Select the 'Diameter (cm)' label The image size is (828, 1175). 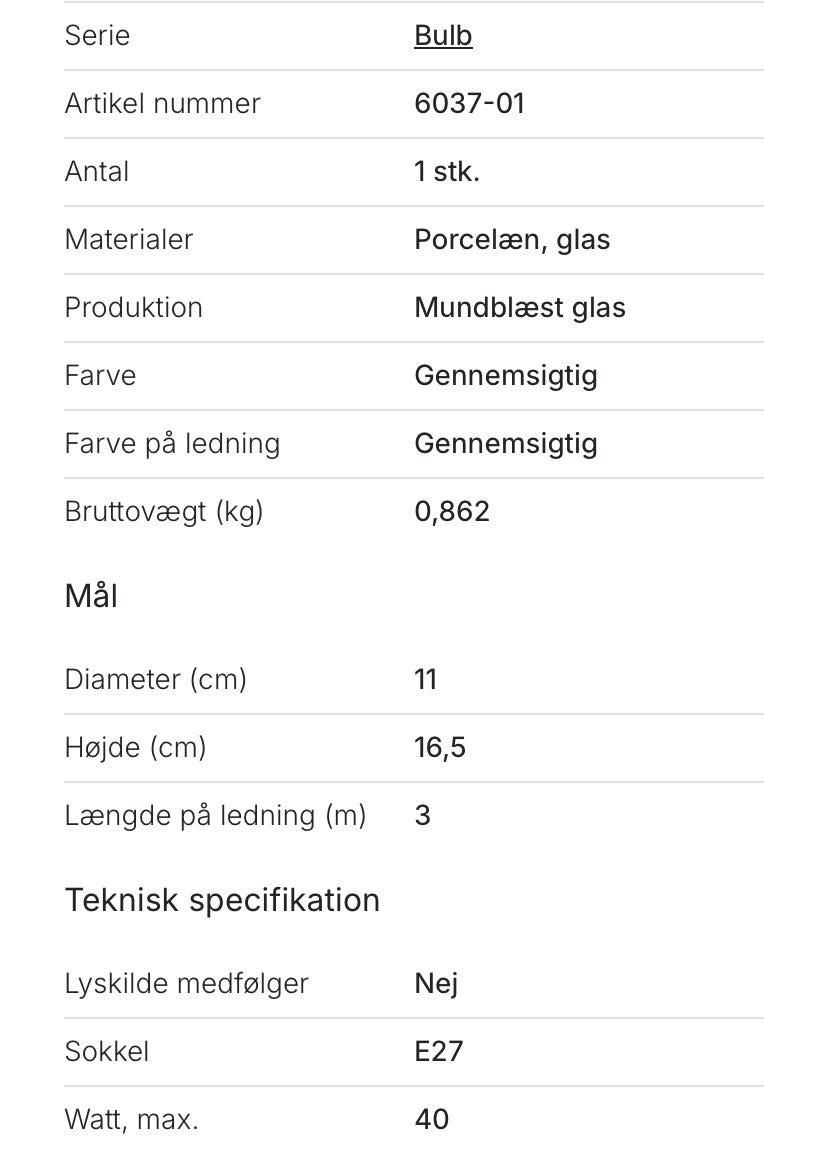pyautogui.click(x=155, y=680)
